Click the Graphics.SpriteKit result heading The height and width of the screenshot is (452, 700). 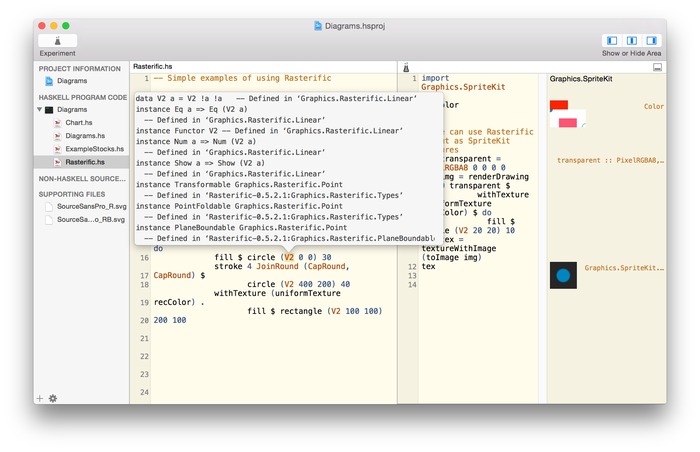click(581, 79)
